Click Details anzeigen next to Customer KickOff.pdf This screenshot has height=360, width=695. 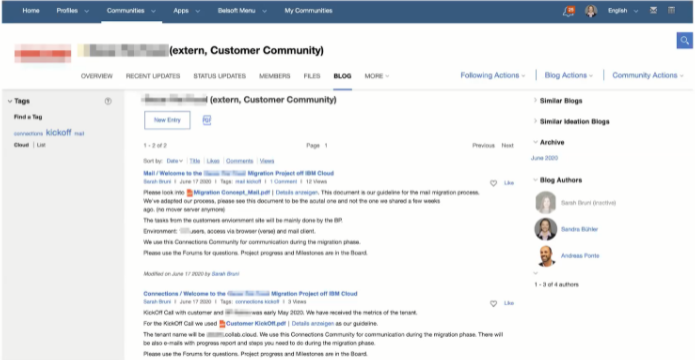point(313,324)
